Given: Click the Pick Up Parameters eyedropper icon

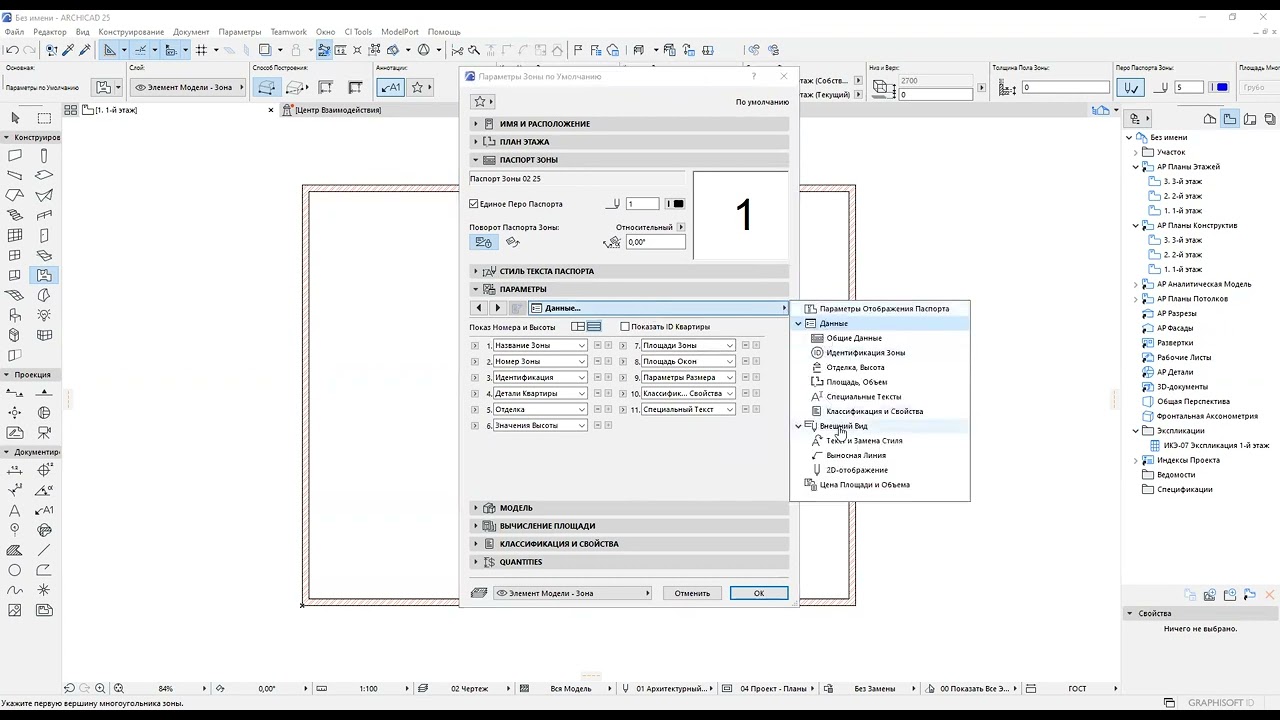Looking at the screenshot, I should 68,50.
